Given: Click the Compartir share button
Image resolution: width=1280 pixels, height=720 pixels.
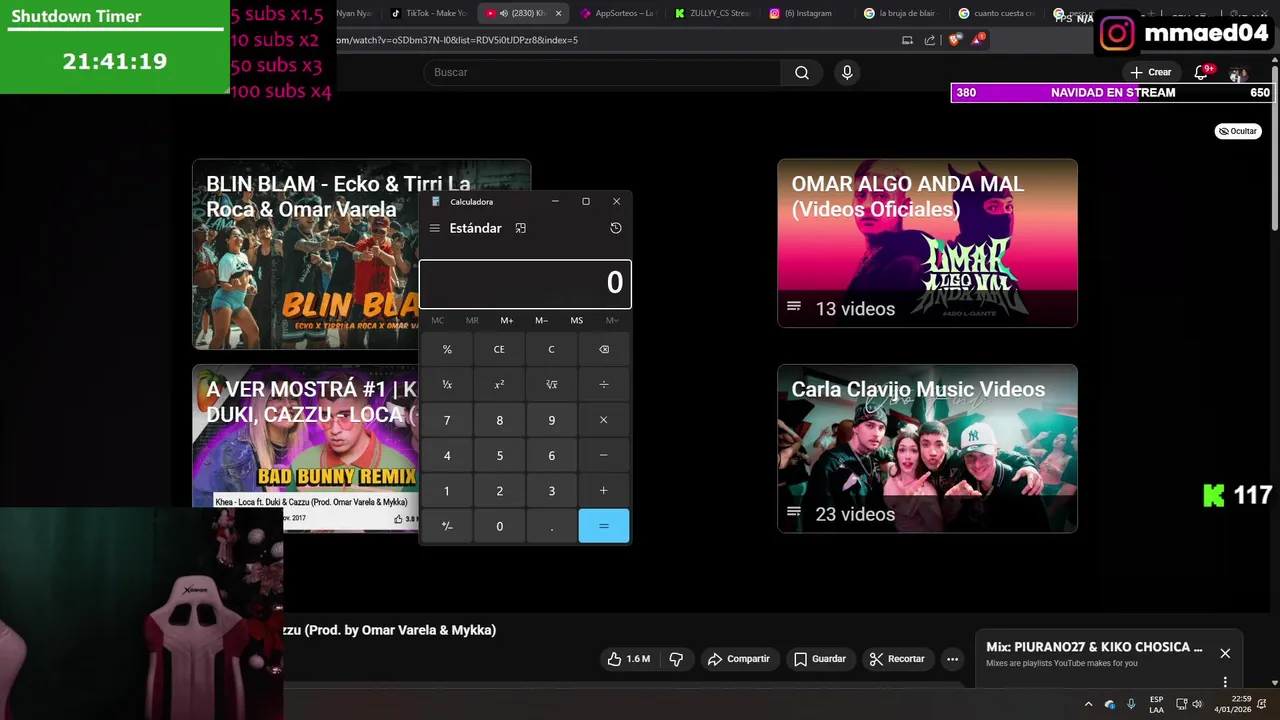Looking at the screenshot, I should tap(739, 659).
